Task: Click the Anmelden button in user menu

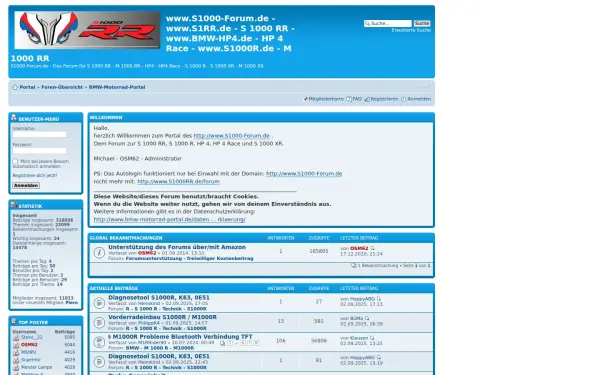Action: pos(26,186)
